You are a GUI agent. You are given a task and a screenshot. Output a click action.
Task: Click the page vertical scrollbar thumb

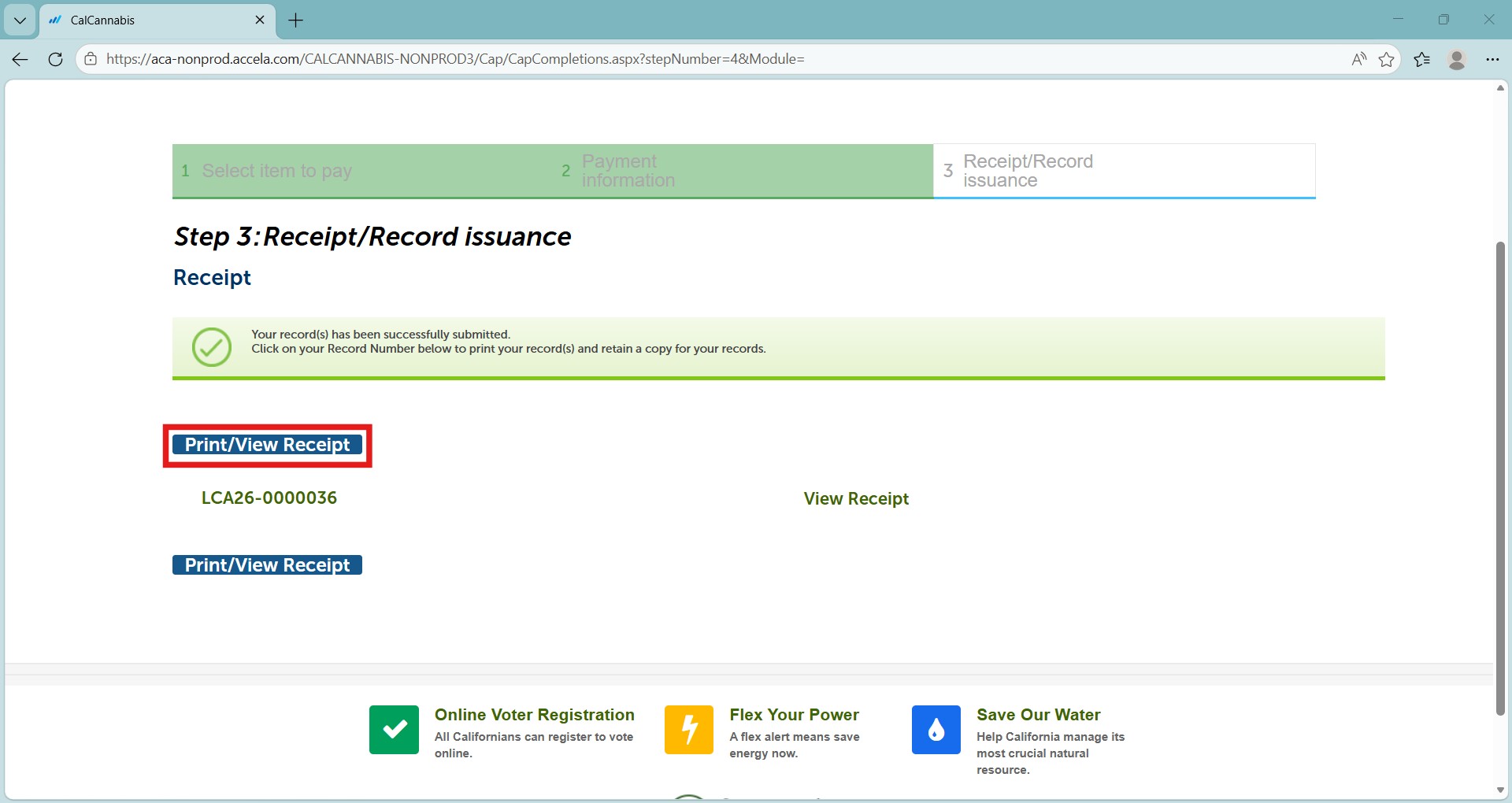(x=1500, y=479)
